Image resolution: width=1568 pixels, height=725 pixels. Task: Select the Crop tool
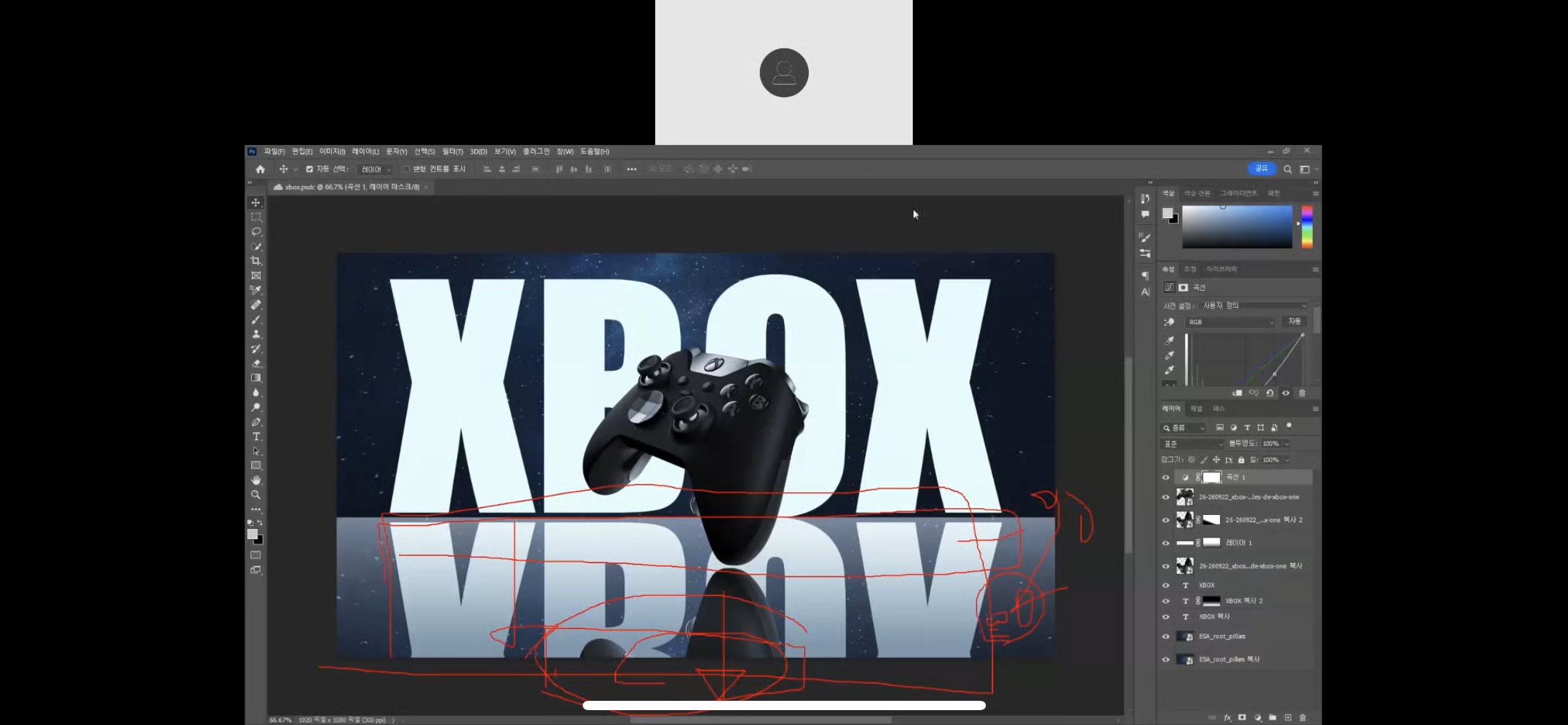[256, 261]
